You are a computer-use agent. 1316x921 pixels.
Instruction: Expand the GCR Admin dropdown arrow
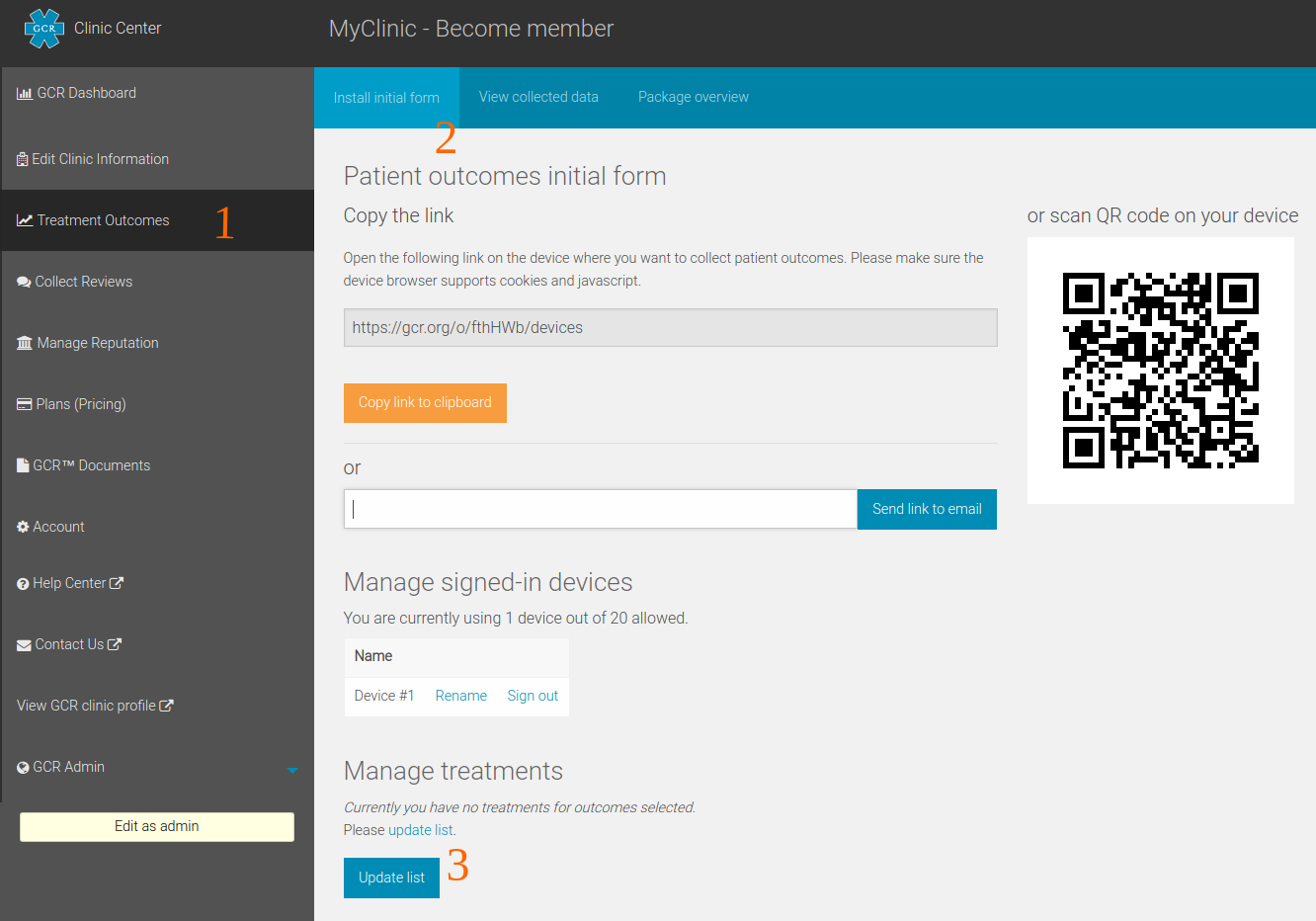(x=291, y=770)
